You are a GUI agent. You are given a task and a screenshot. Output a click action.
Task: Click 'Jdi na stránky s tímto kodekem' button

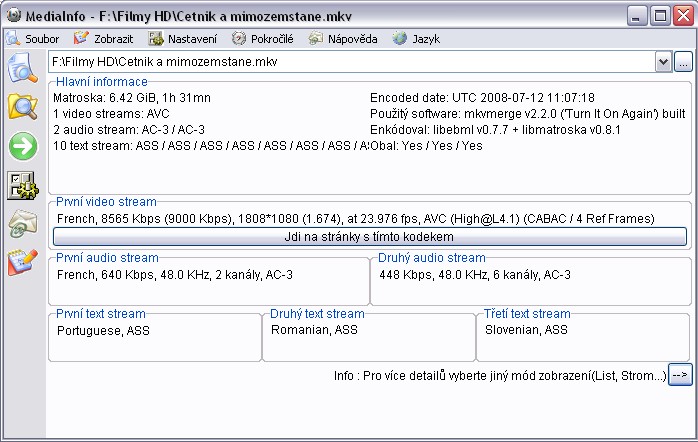(x=370, y=237)
